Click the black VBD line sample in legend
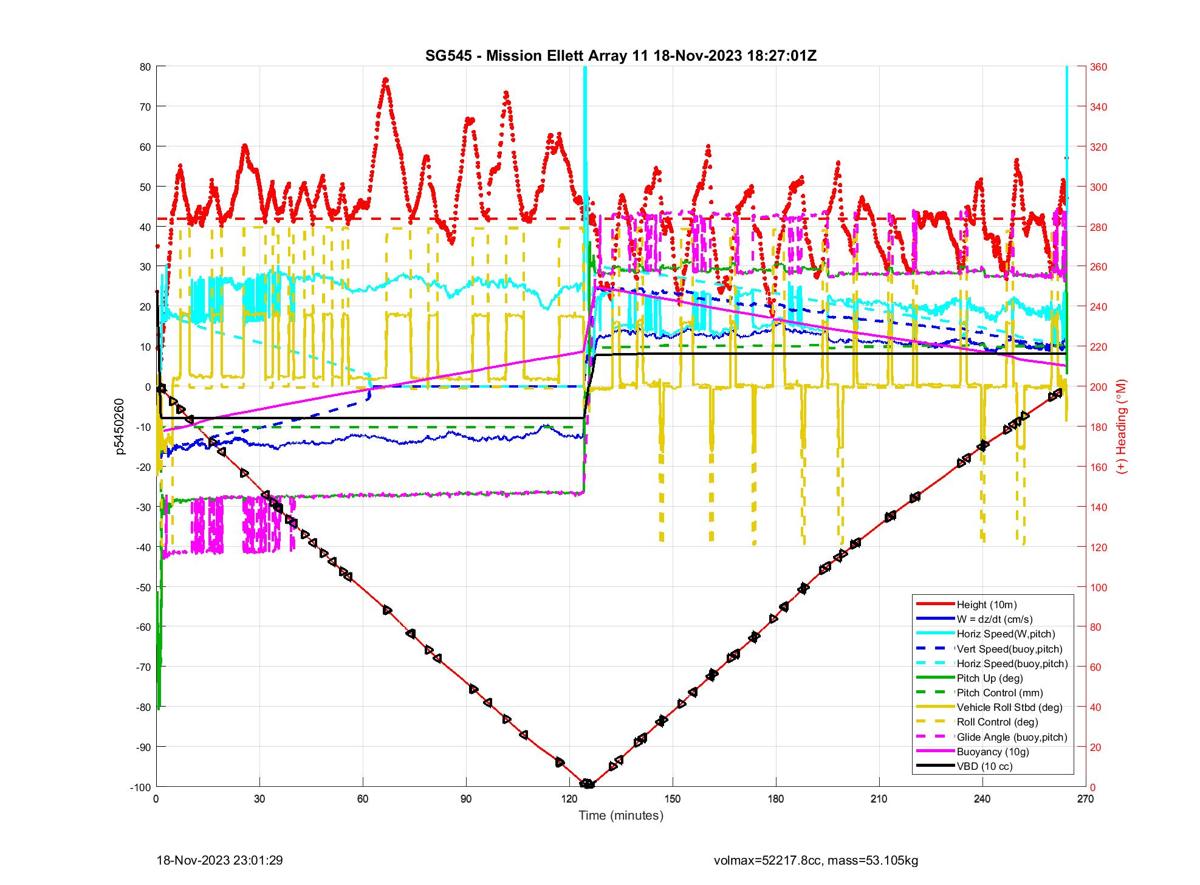1200x885 pixels. tap(934, 766)
